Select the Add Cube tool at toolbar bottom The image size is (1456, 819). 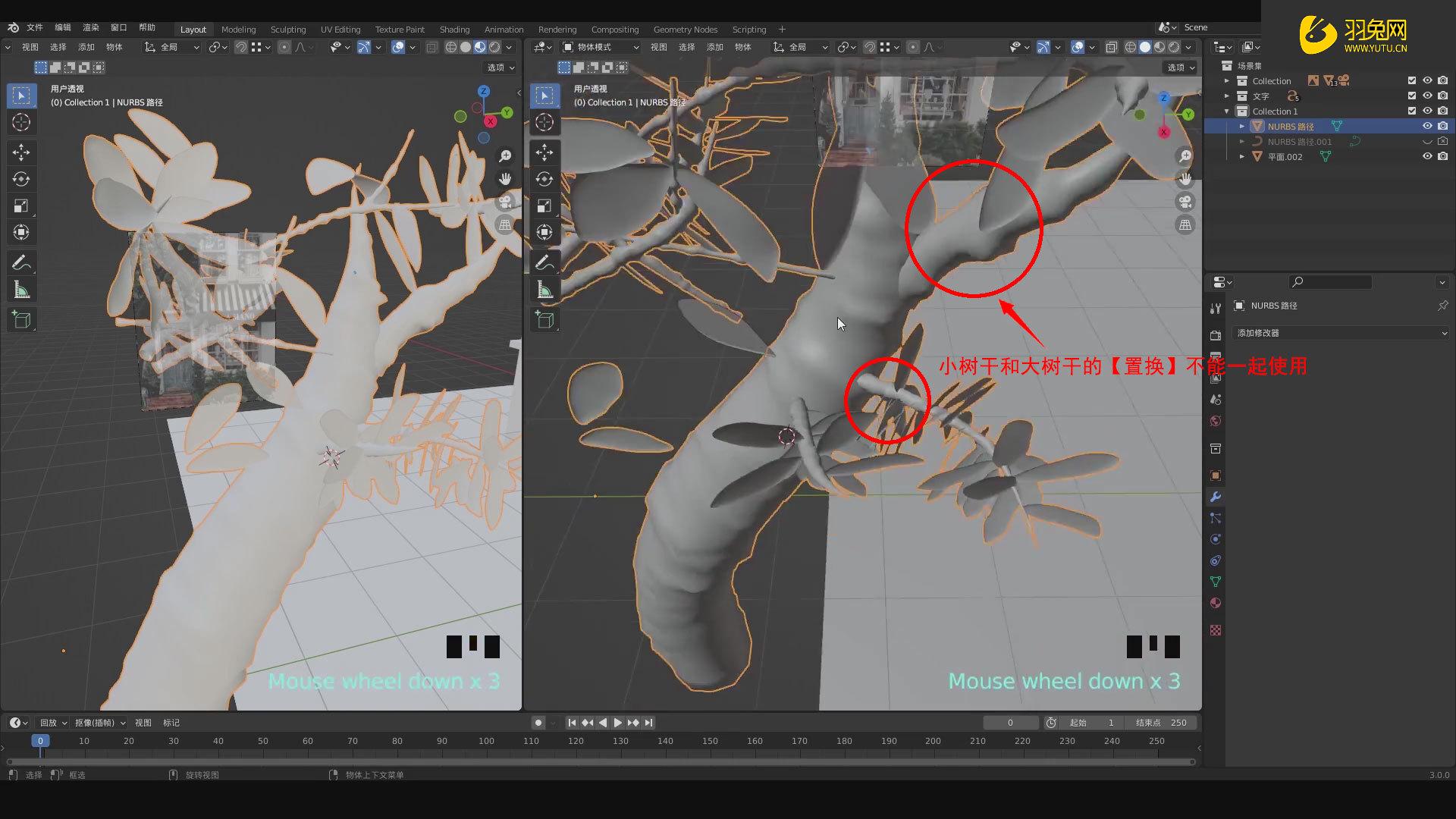point(21,319)
